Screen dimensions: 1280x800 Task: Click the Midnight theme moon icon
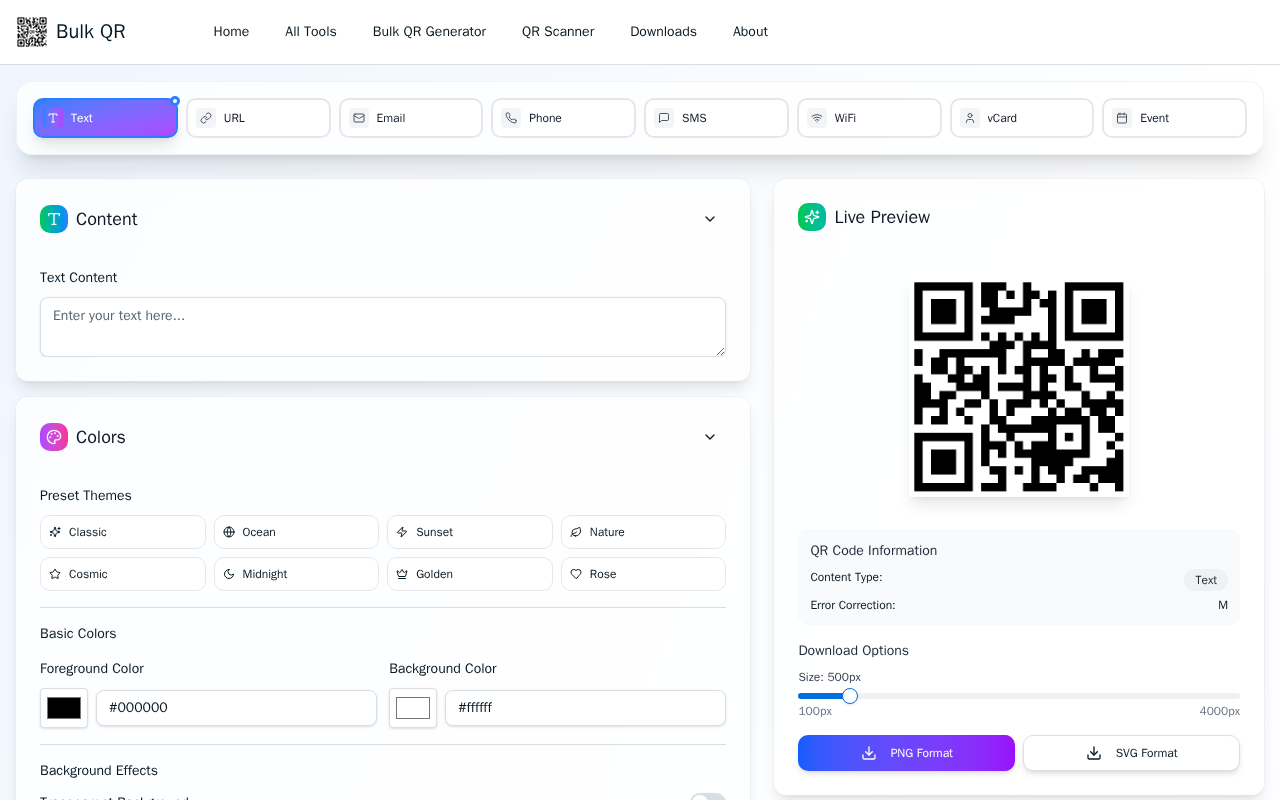tap(229, 574)
